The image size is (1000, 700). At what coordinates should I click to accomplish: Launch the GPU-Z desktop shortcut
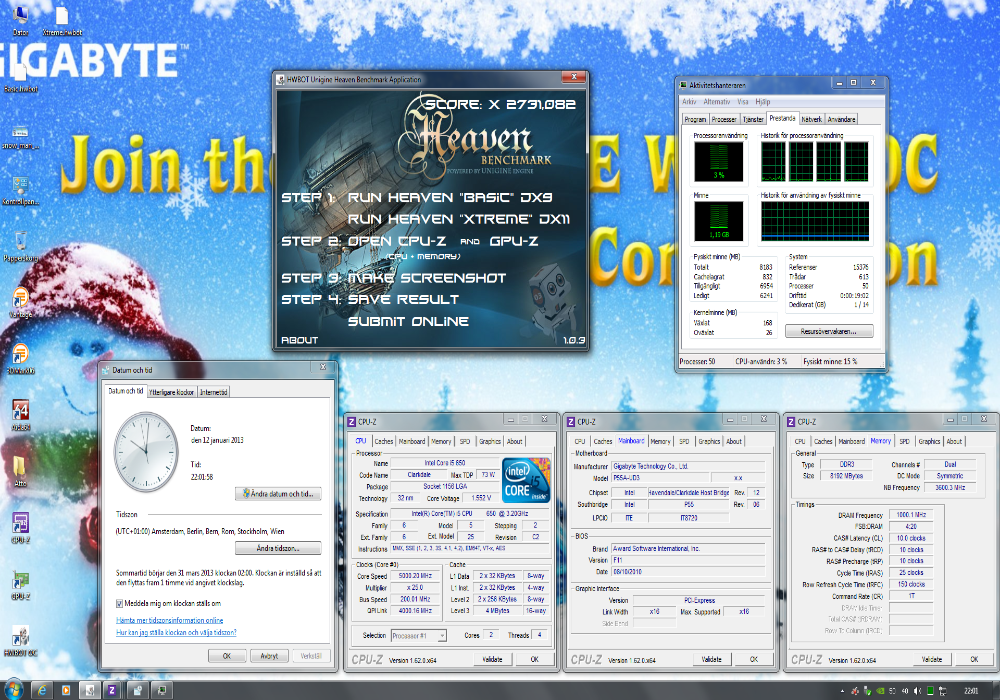coord(20,583)
